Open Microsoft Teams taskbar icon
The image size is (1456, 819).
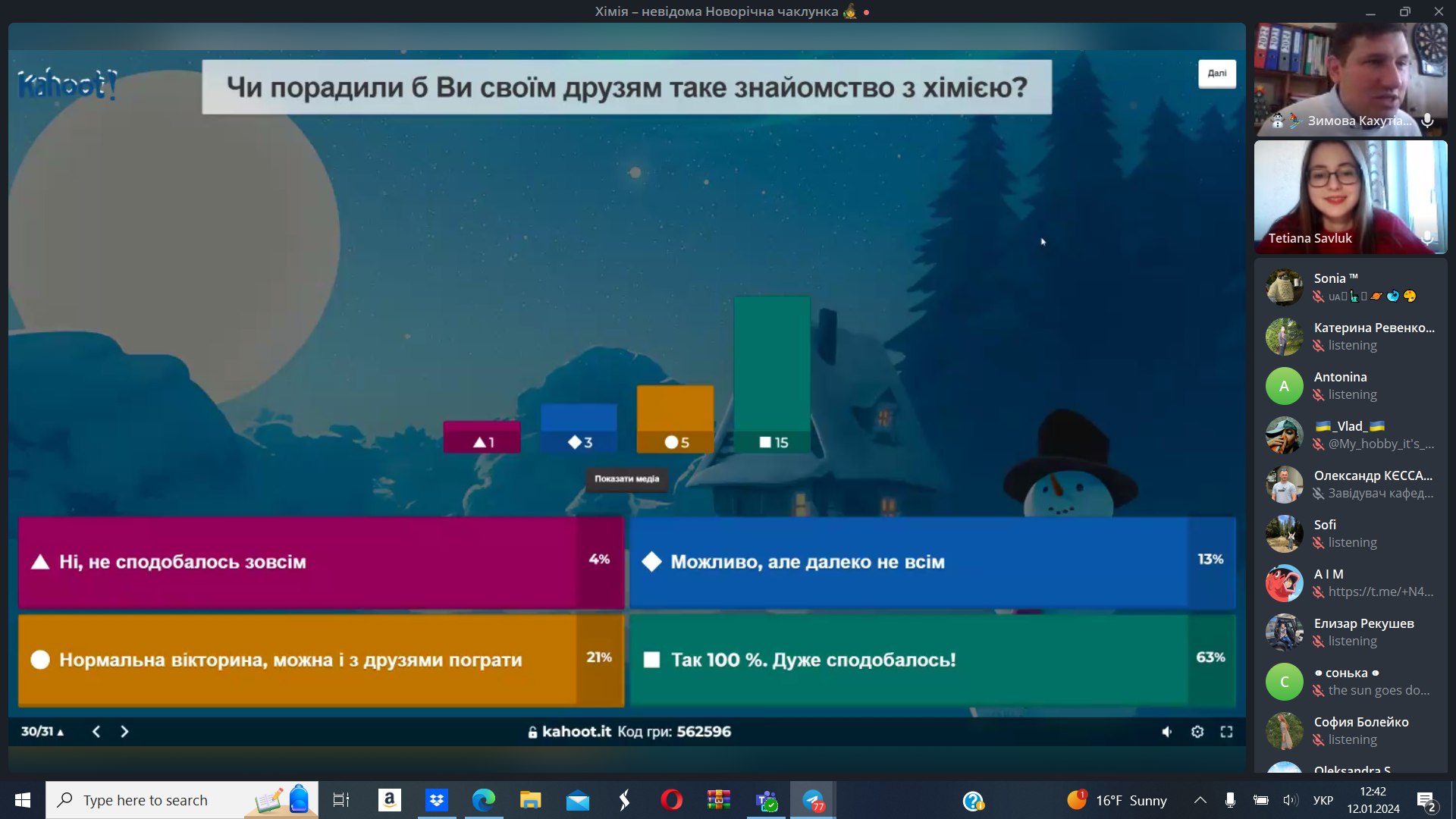(x=766, y=800)
